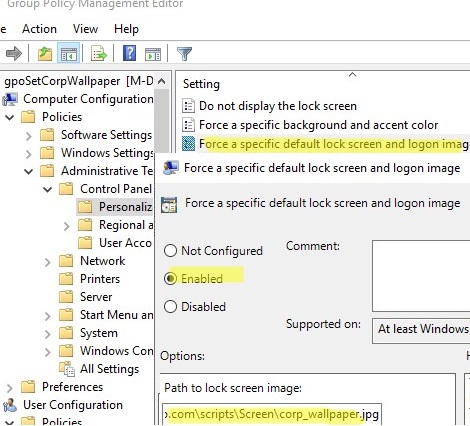
Task: Click the export list toolbar icon
Action: 99,53
